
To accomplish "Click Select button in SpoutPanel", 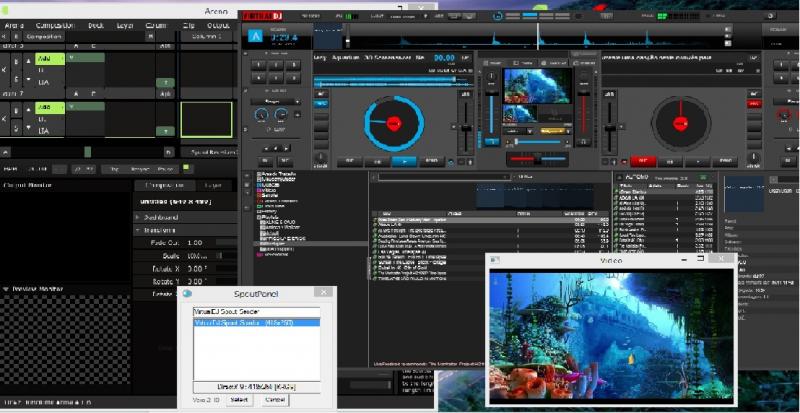I will pos(239,400).
